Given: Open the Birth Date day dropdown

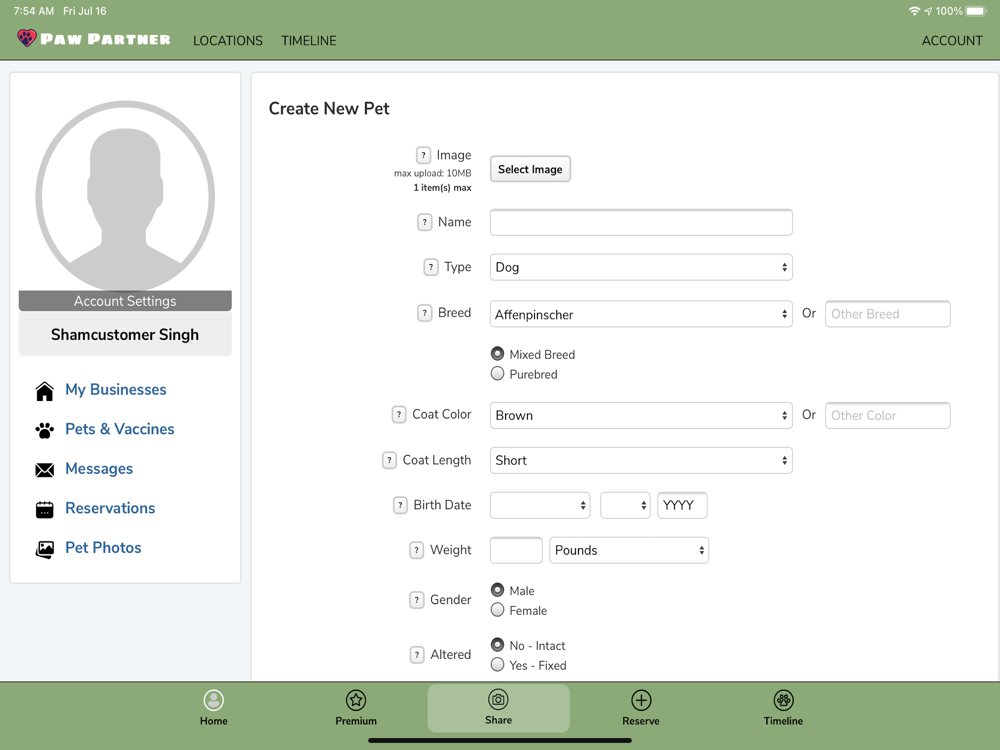Looking at the screenshot, I should coord(625,505).
